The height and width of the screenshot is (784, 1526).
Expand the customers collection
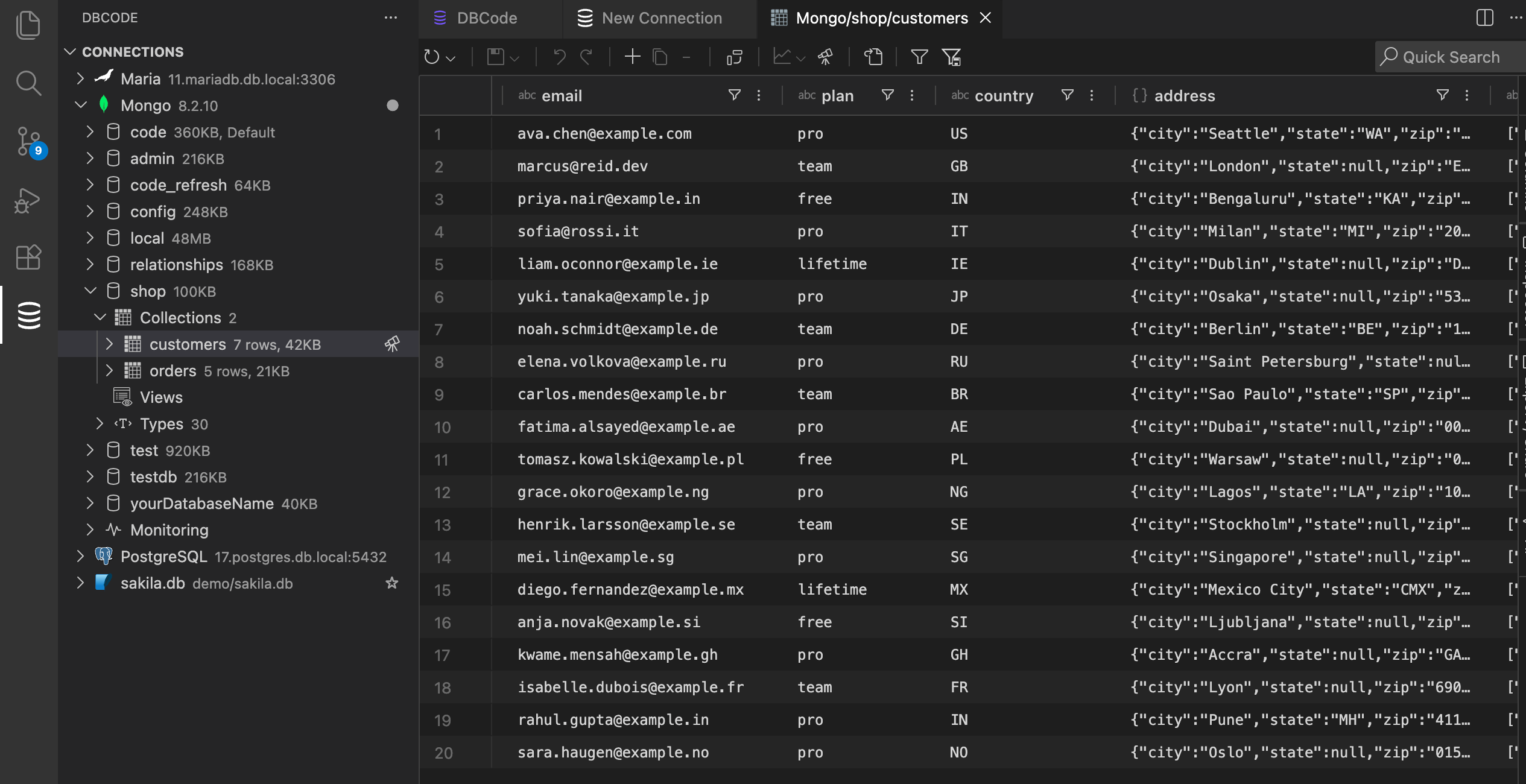pos(109,344)
